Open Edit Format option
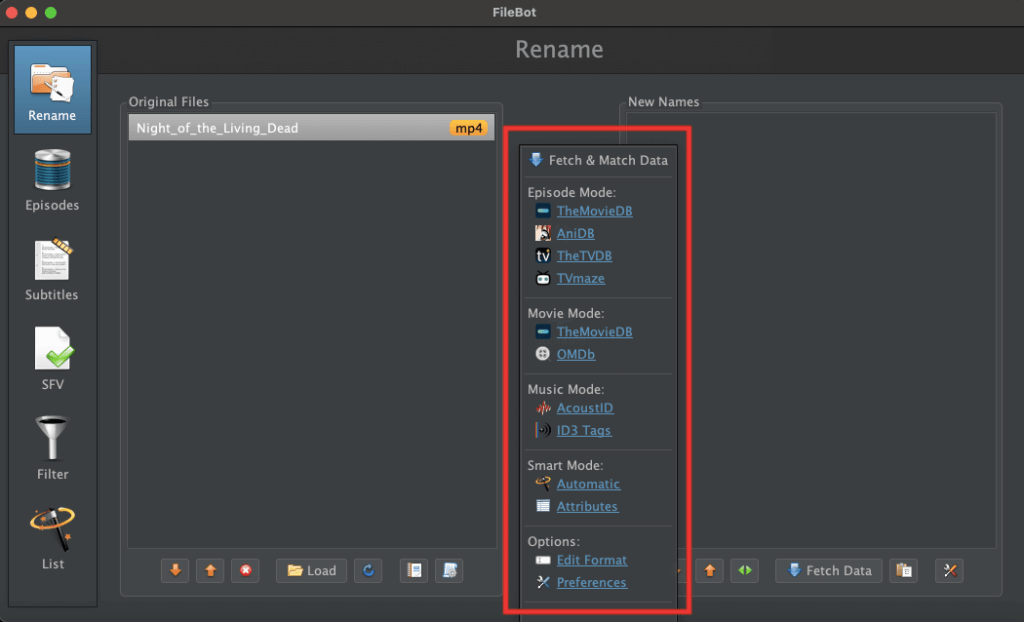This screenshot has width=1024, height=622. pos(592,560)
